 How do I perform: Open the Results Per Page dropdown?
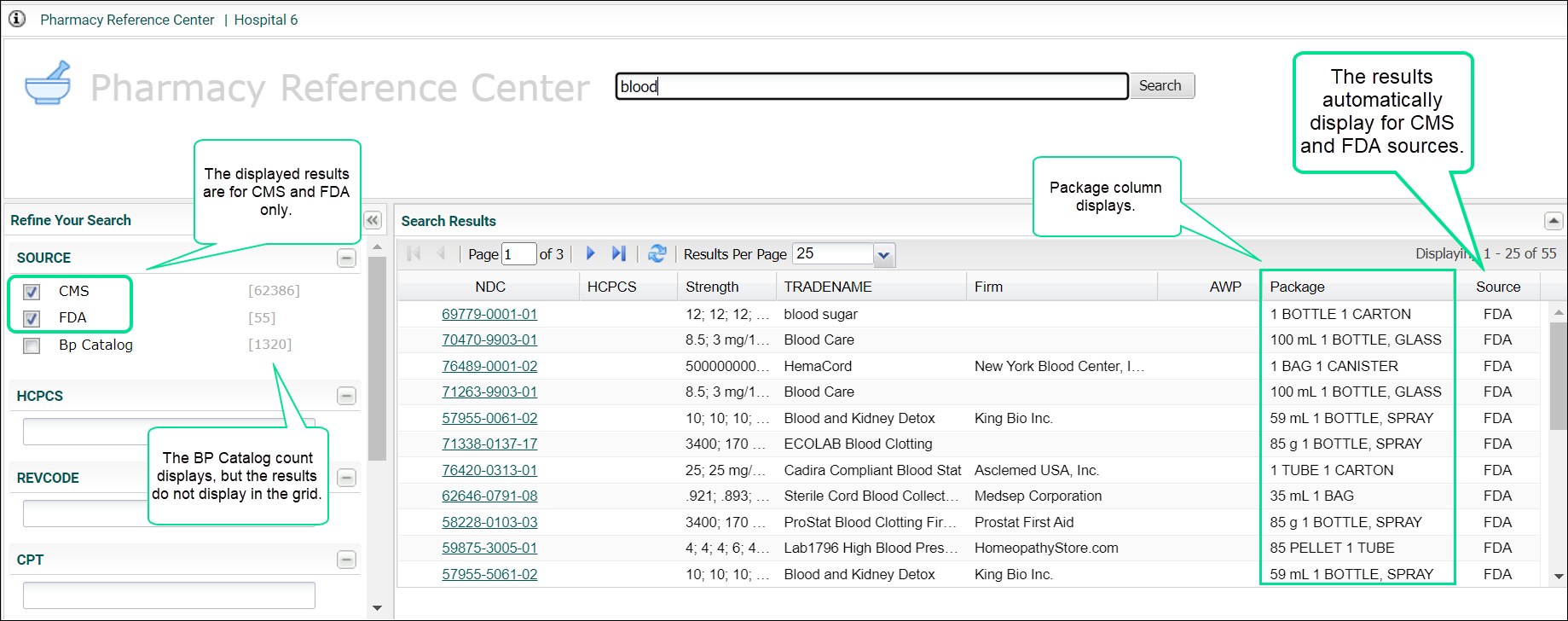click(x=883, y=254)
